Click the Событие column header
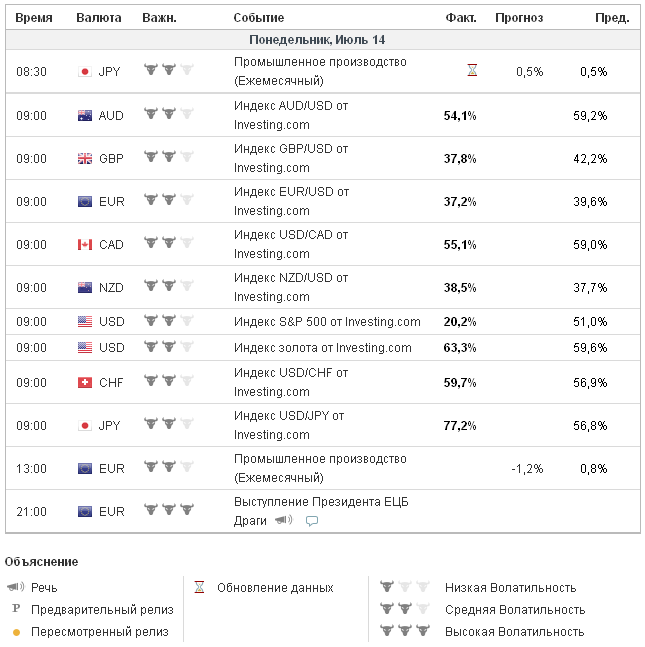This screenshot has height=647, width=645. (x=258, y=18)
